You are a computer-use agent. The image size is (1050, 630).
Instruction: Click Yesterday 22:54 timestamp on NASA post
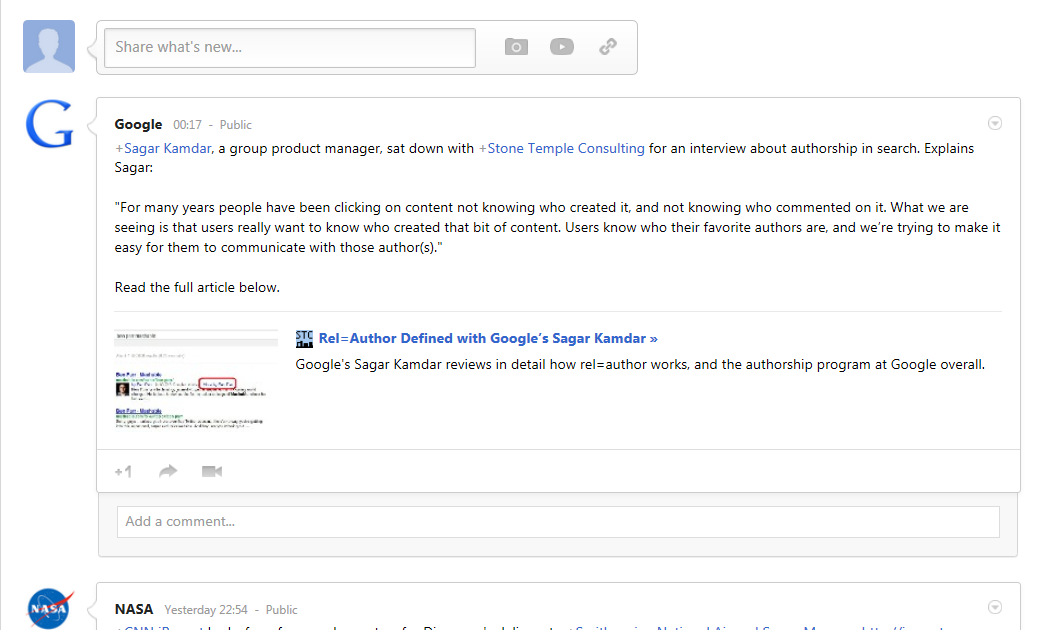point(206,610)
